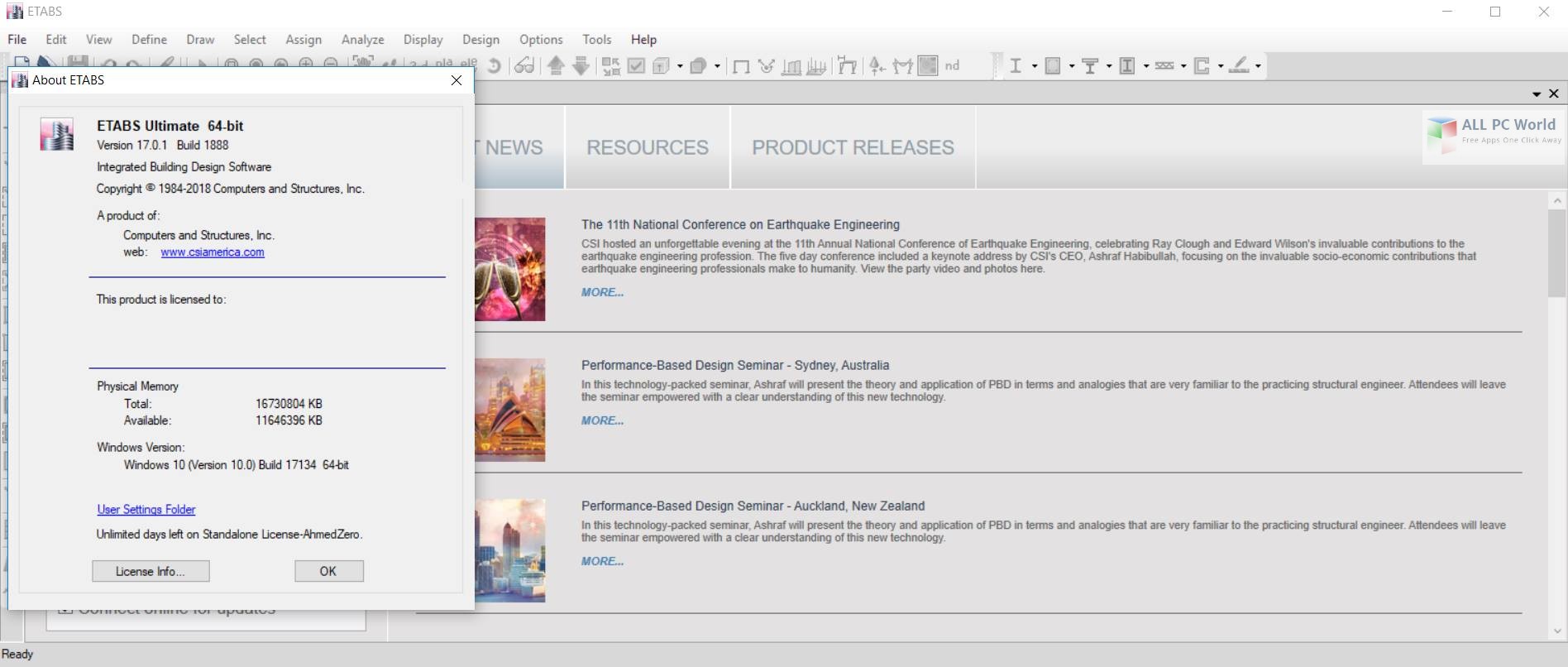This screenshot has width=1568, height=667.
Task: Open dropdown beside steel joist truss icon
Action: pyautogui.click(x=1183, y=66)
